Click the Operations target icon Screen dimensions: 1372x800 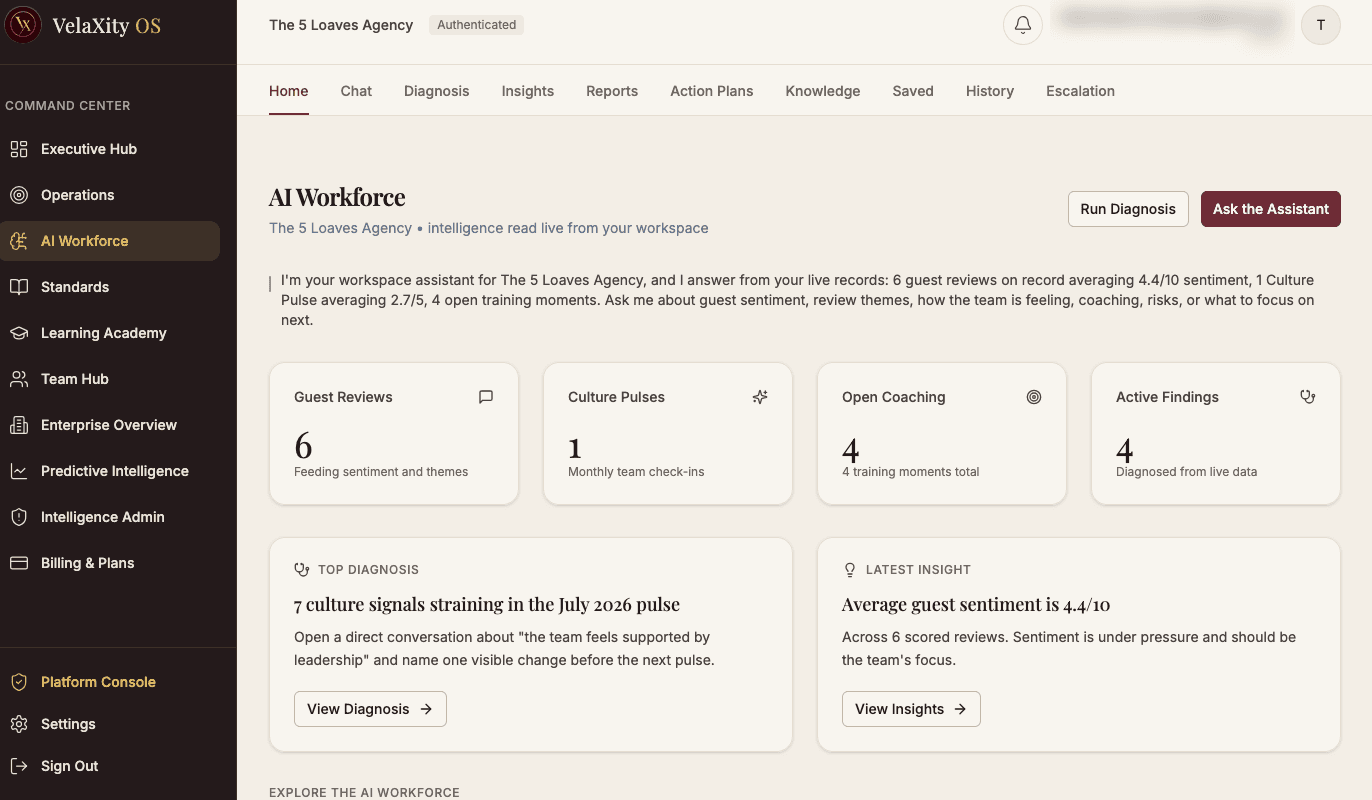(x=18, y=195)
